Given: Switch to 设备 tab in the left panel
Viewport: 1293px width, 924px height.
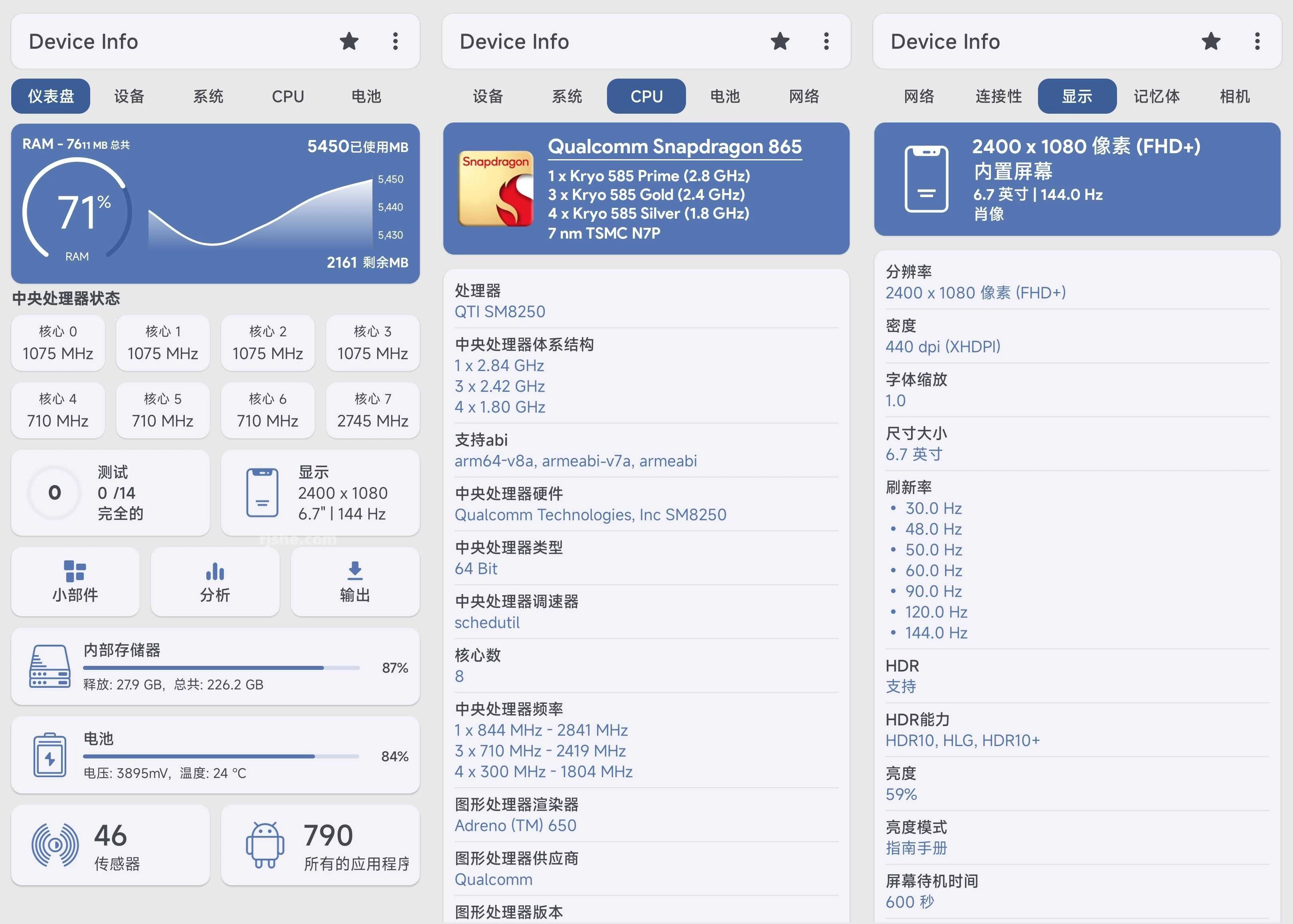Looking at the screenshot, I should tap(129, 96).
